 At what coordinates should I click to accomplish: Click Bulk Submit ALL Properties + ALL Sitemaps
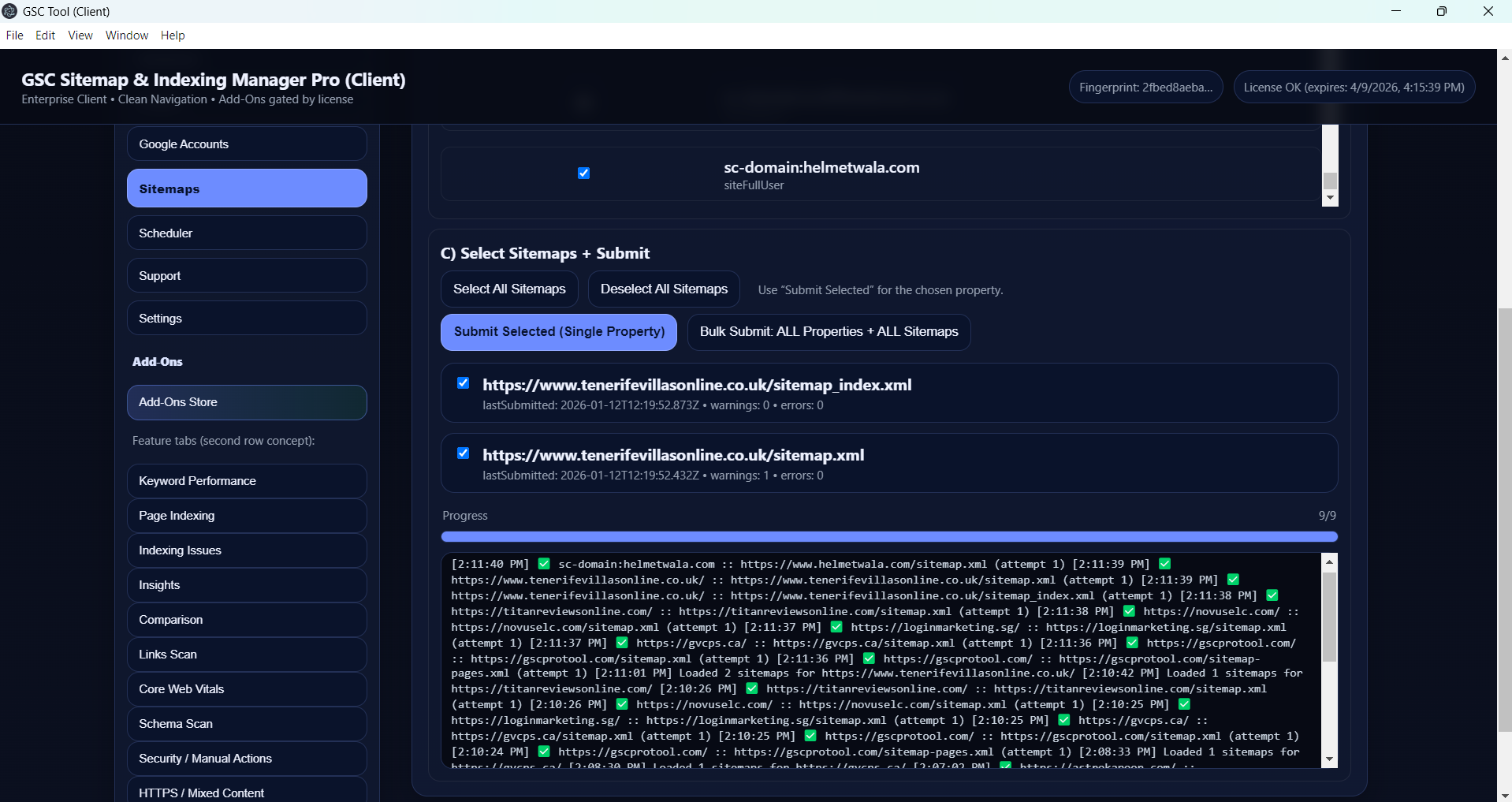click(x=829, y=332)
